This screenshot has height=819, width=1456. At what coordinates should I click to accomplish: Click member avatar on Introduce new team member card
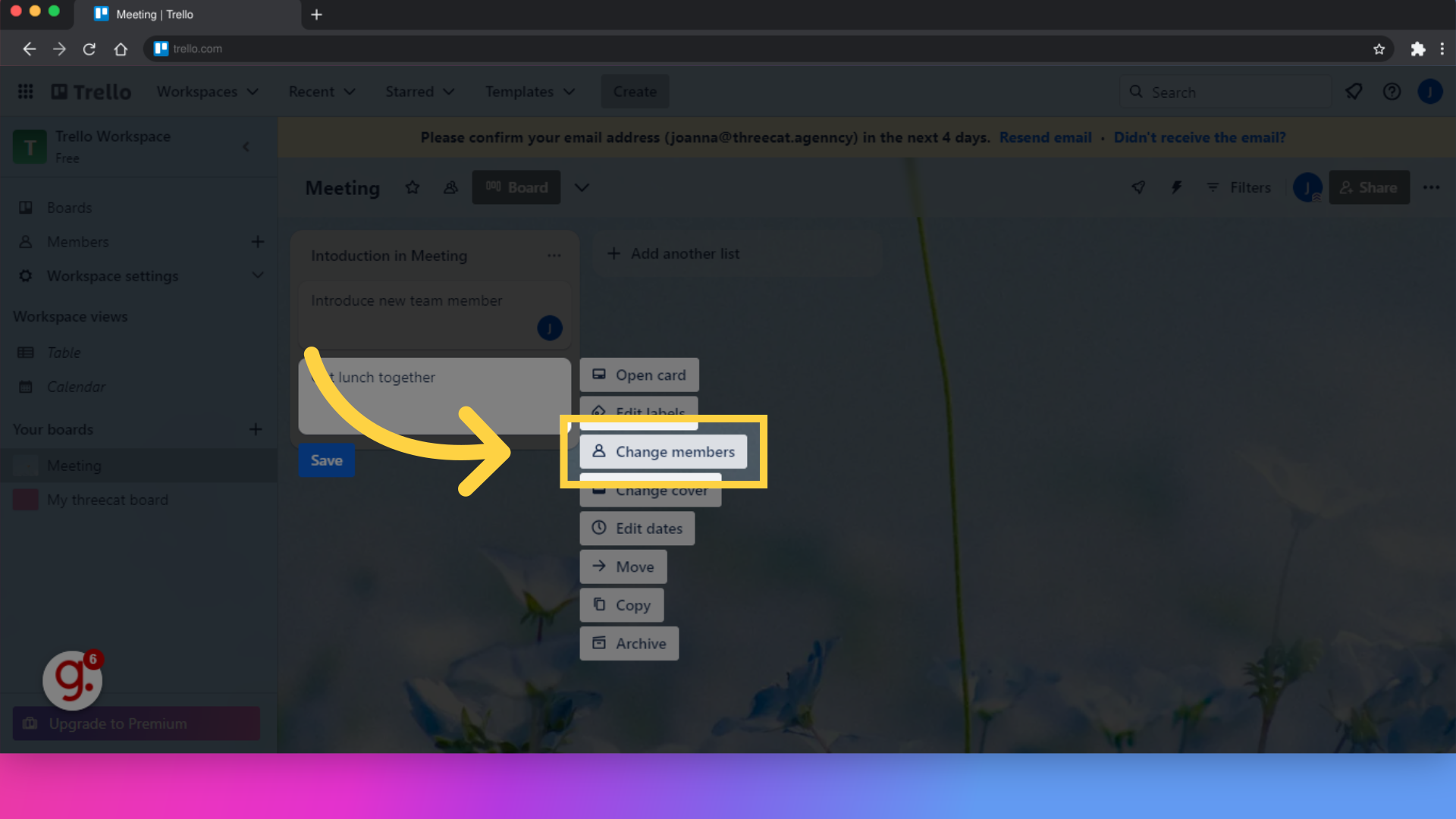point(550,328)
